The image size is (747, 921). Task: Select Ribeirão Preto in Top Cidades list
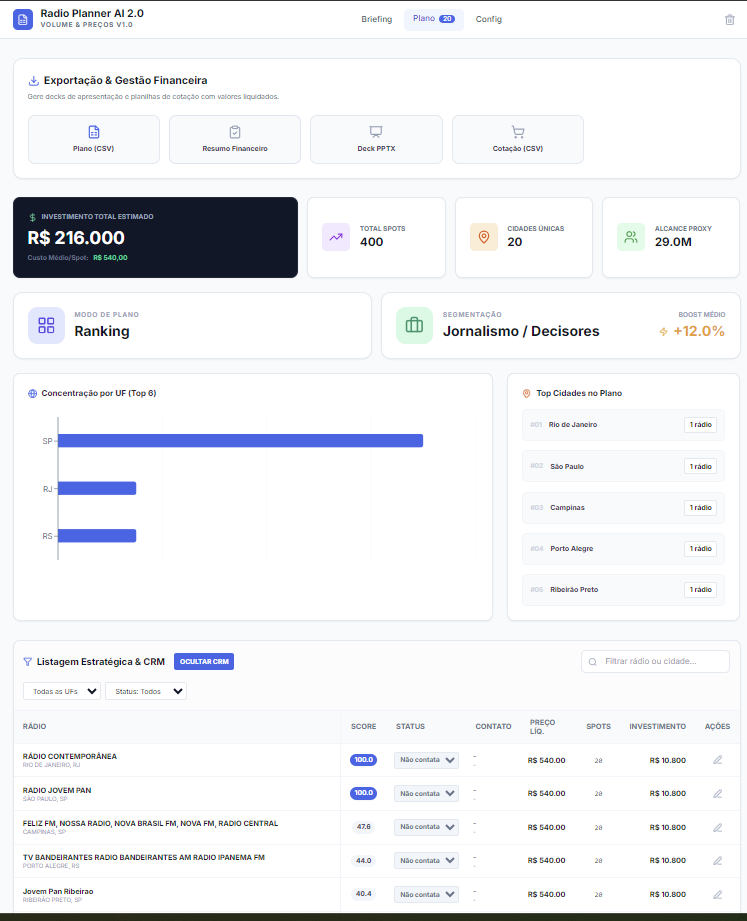(x=623, y=590)
